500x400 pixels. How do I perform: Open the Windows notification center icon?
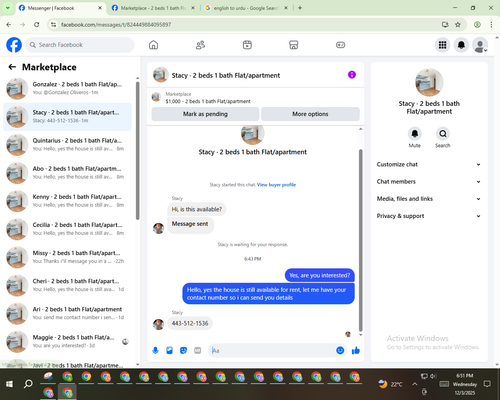[x=487, y=384]
